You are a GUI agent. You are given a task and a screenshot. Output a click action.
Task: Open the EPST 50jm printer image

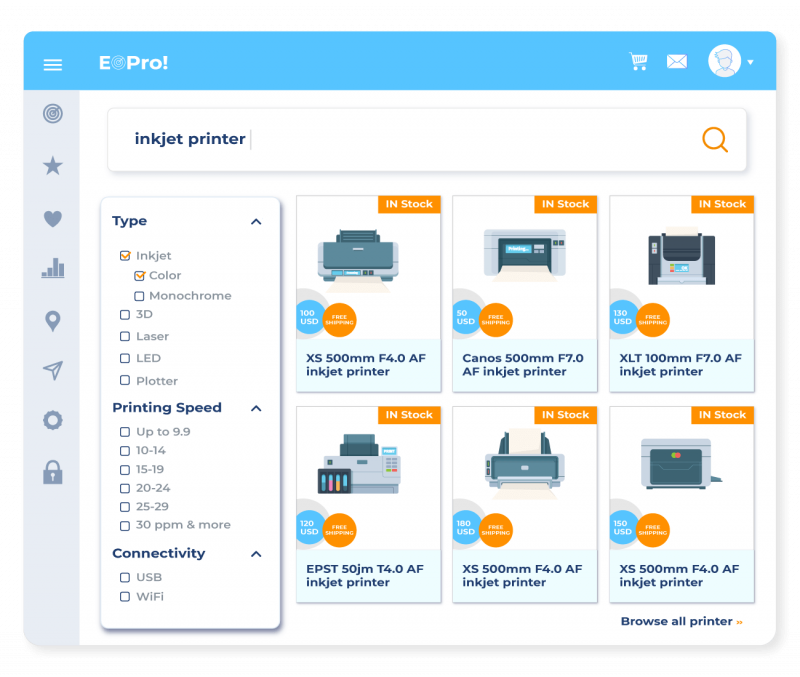click(359, 464)
